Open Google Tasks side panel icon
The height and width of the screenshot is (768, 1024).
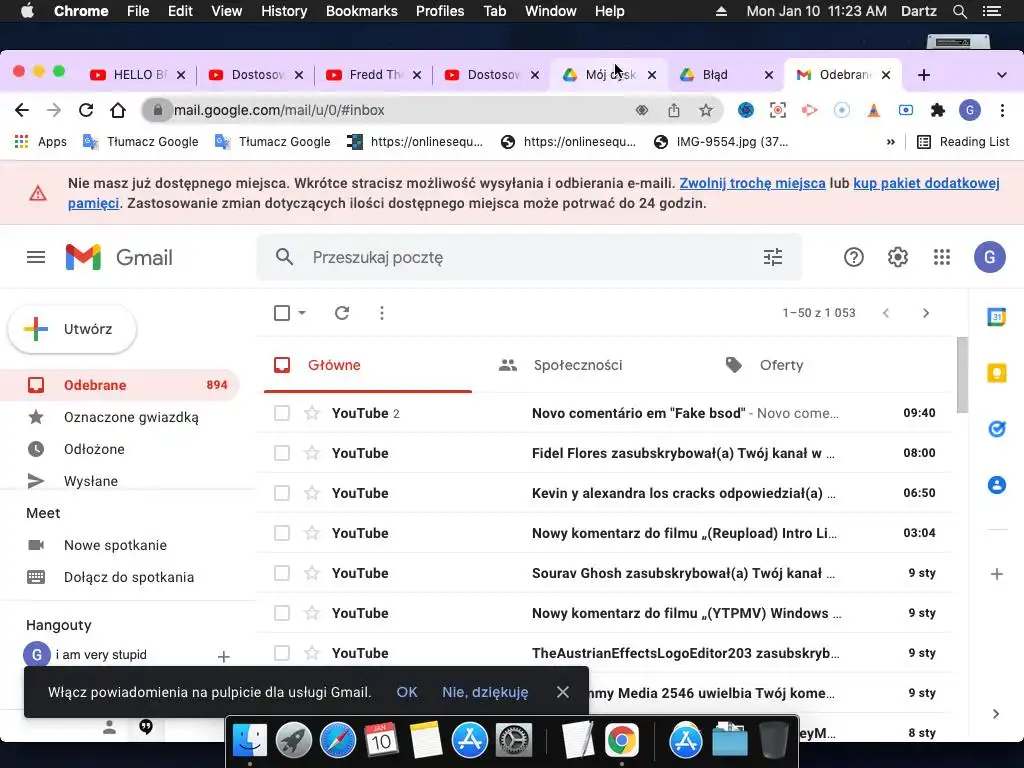997,429
